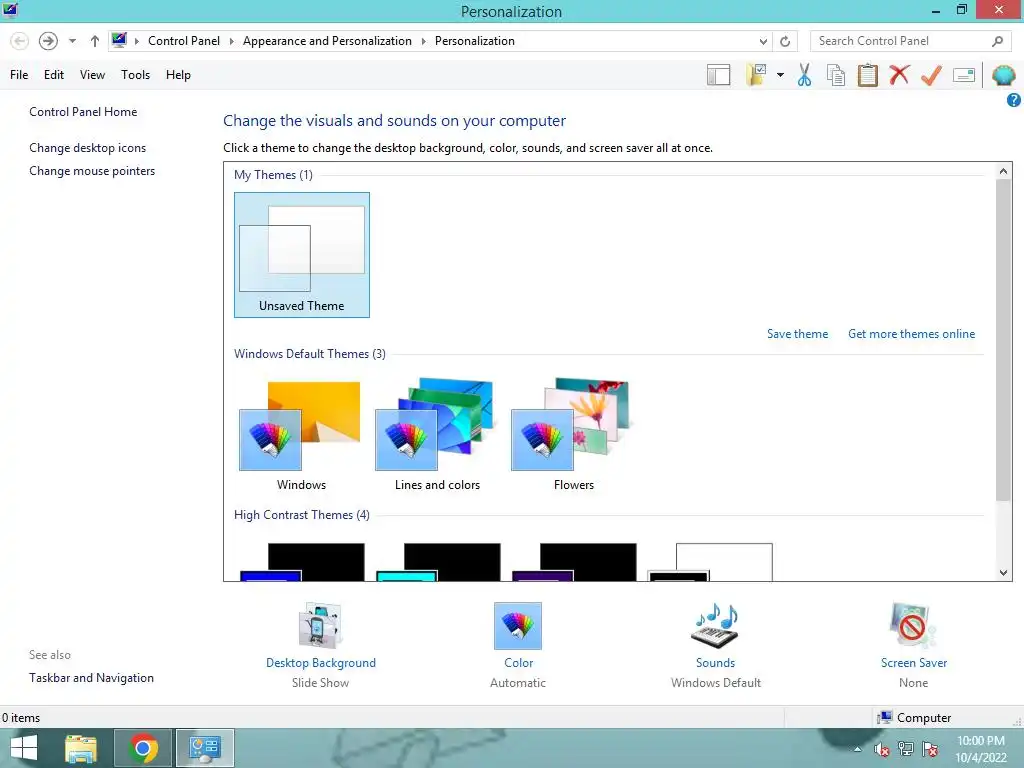The height and width of the screenshot is (768, 1024).
Task: Open the address bar history dropdown
Action: (763, 41)
